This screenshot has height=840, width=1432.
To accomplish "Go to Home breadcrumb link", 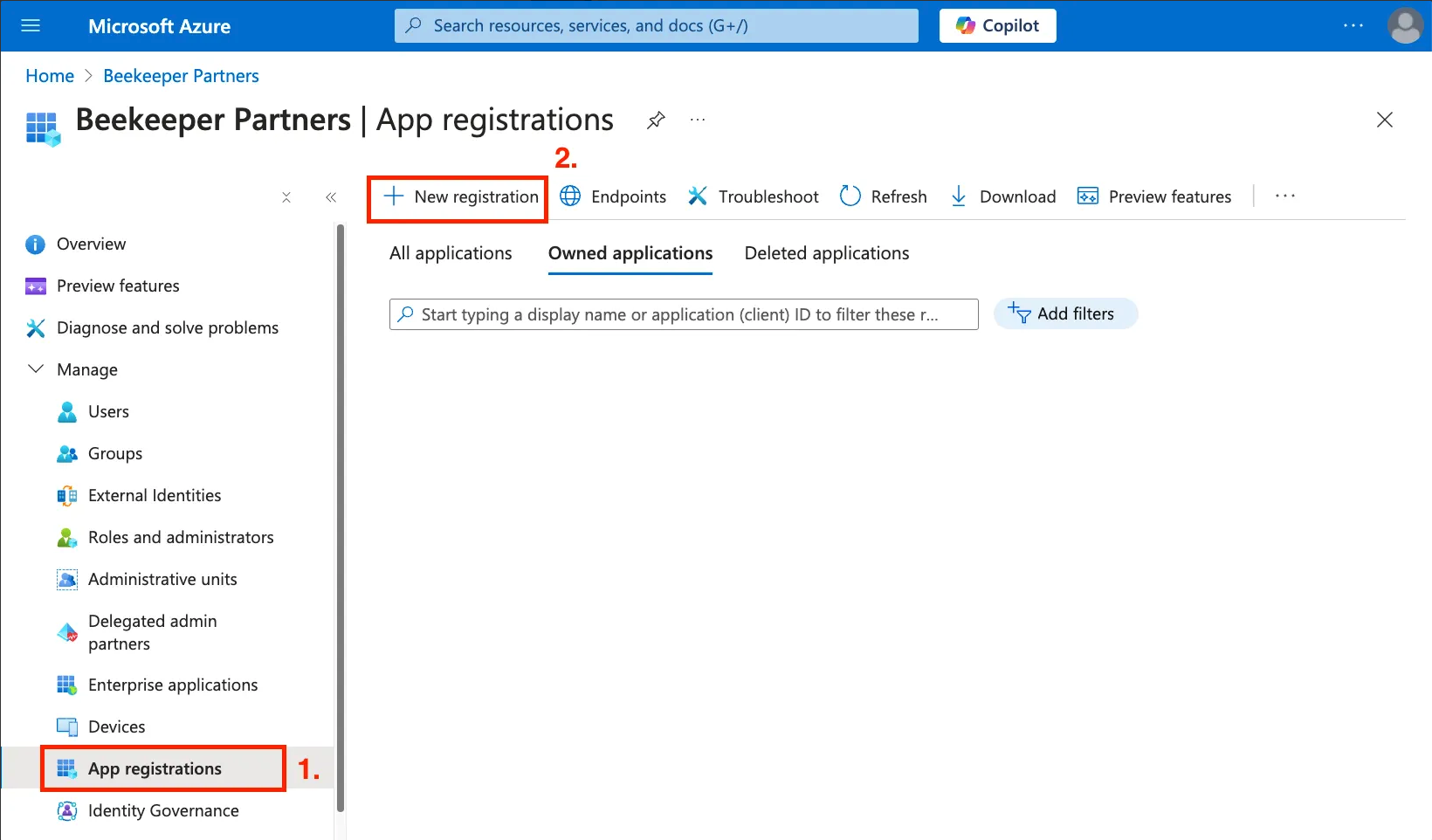I will (50, 76).
